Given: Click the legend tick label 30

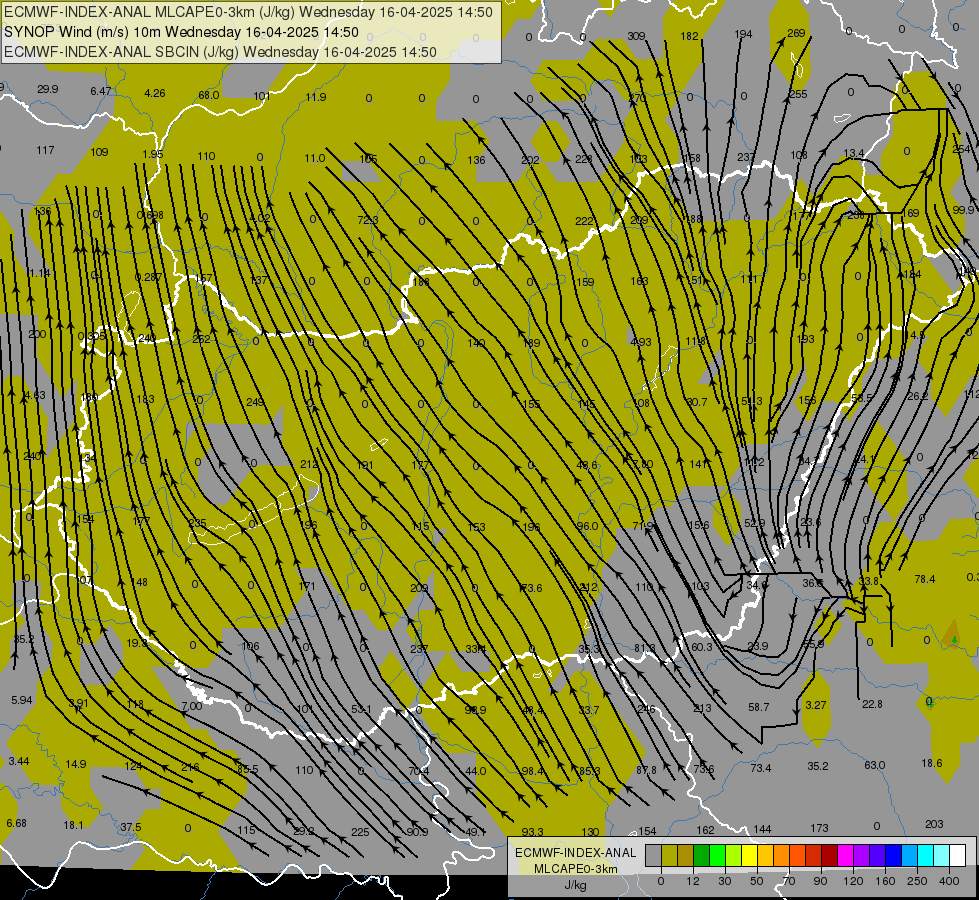Looking at the screenshot, I should click(725, 881).
